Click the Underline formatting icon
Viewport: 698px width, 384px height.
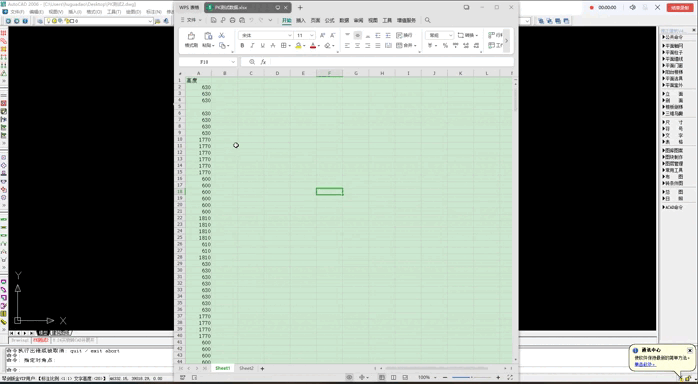coord(263,45)
